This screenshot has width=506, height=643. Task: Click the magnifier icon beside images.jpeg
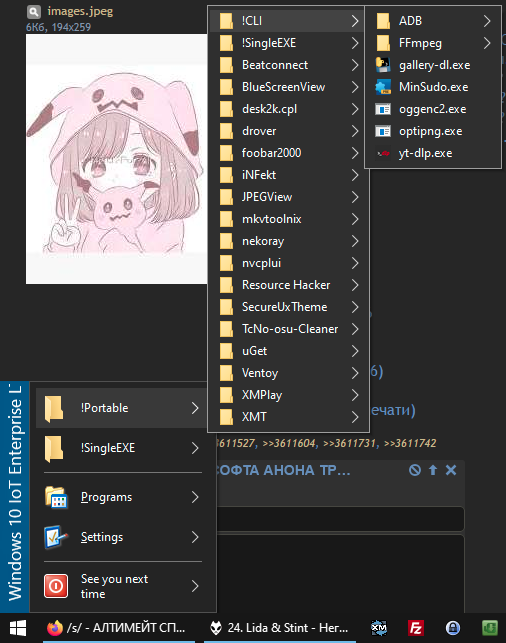click(x=34, y=12)
